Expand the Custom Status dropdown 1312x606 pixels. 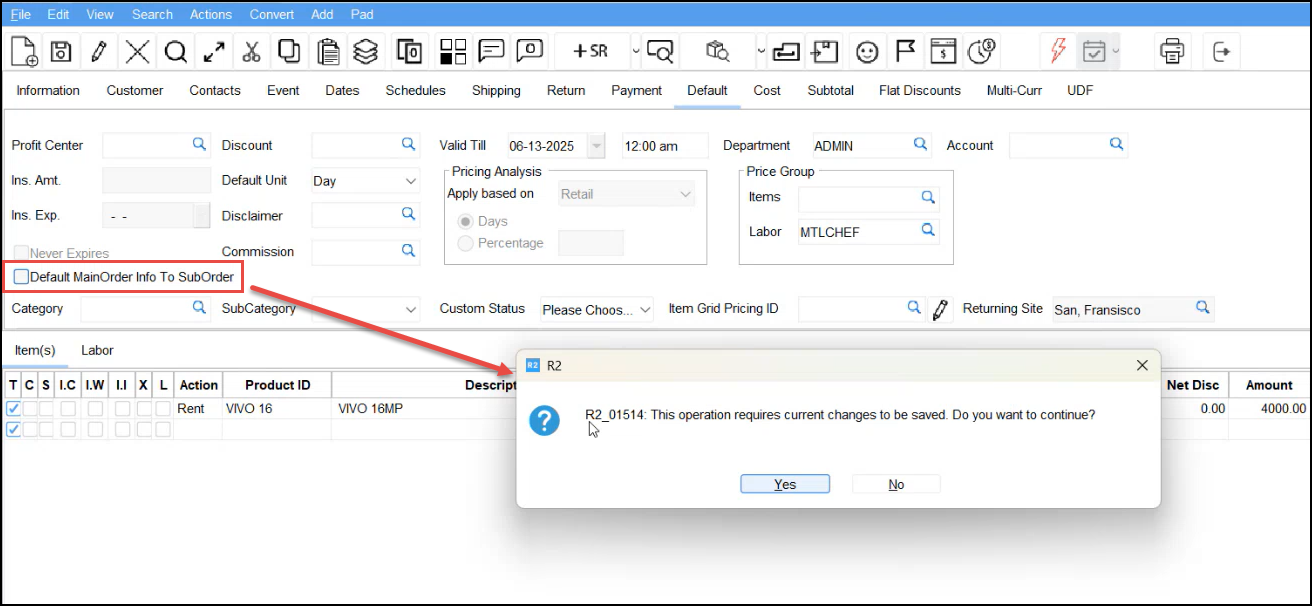(x=596, y=310)
